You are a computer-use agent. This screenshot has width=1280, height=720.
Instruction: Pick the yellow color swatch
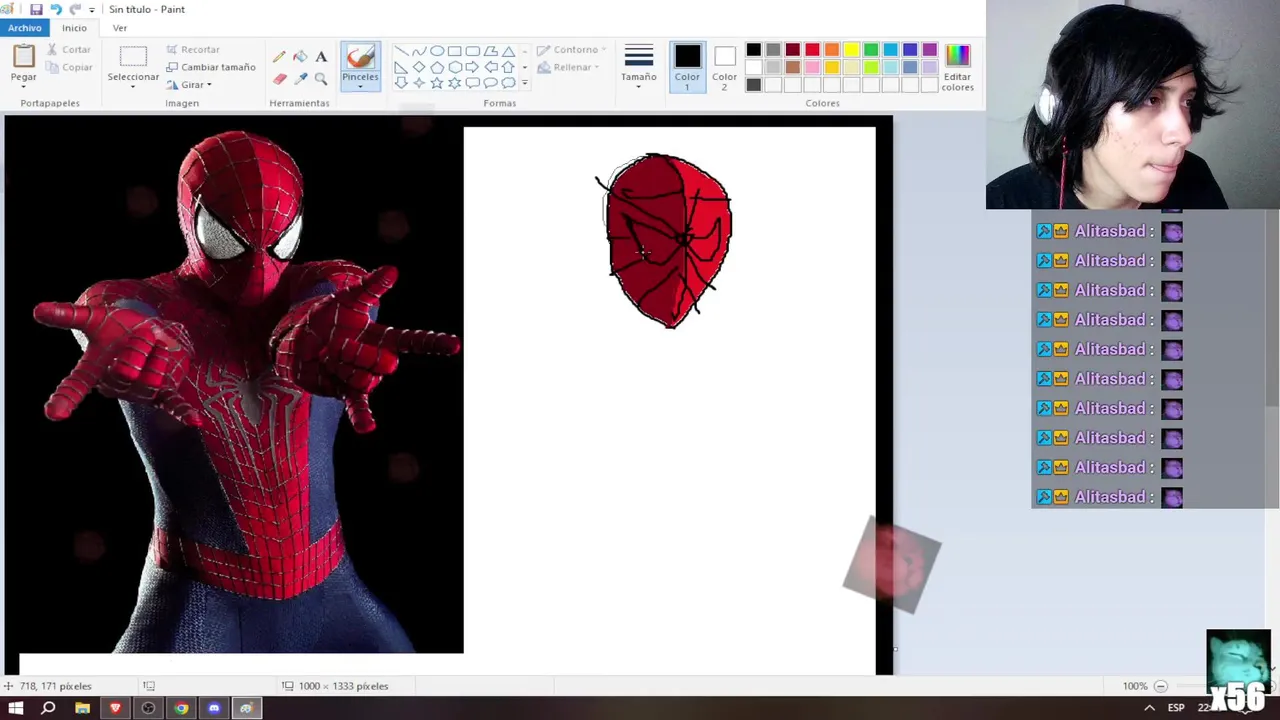click(x=851, y=50)
